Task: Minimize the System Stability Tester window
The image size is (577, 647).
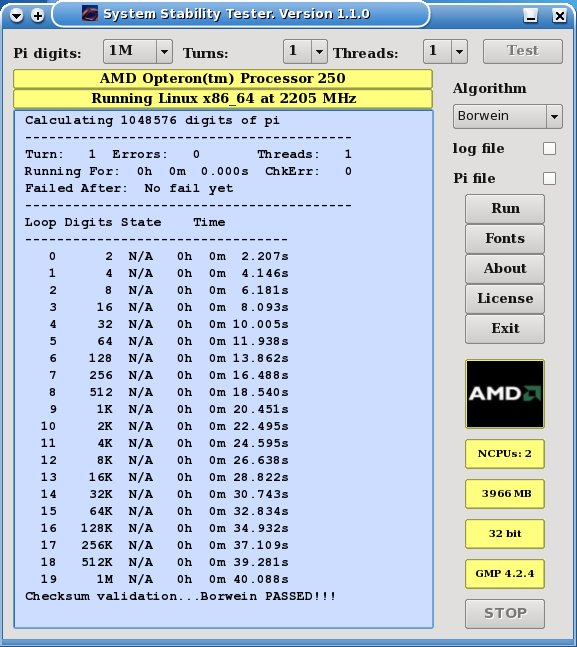Action: click(x=530, y=16)
